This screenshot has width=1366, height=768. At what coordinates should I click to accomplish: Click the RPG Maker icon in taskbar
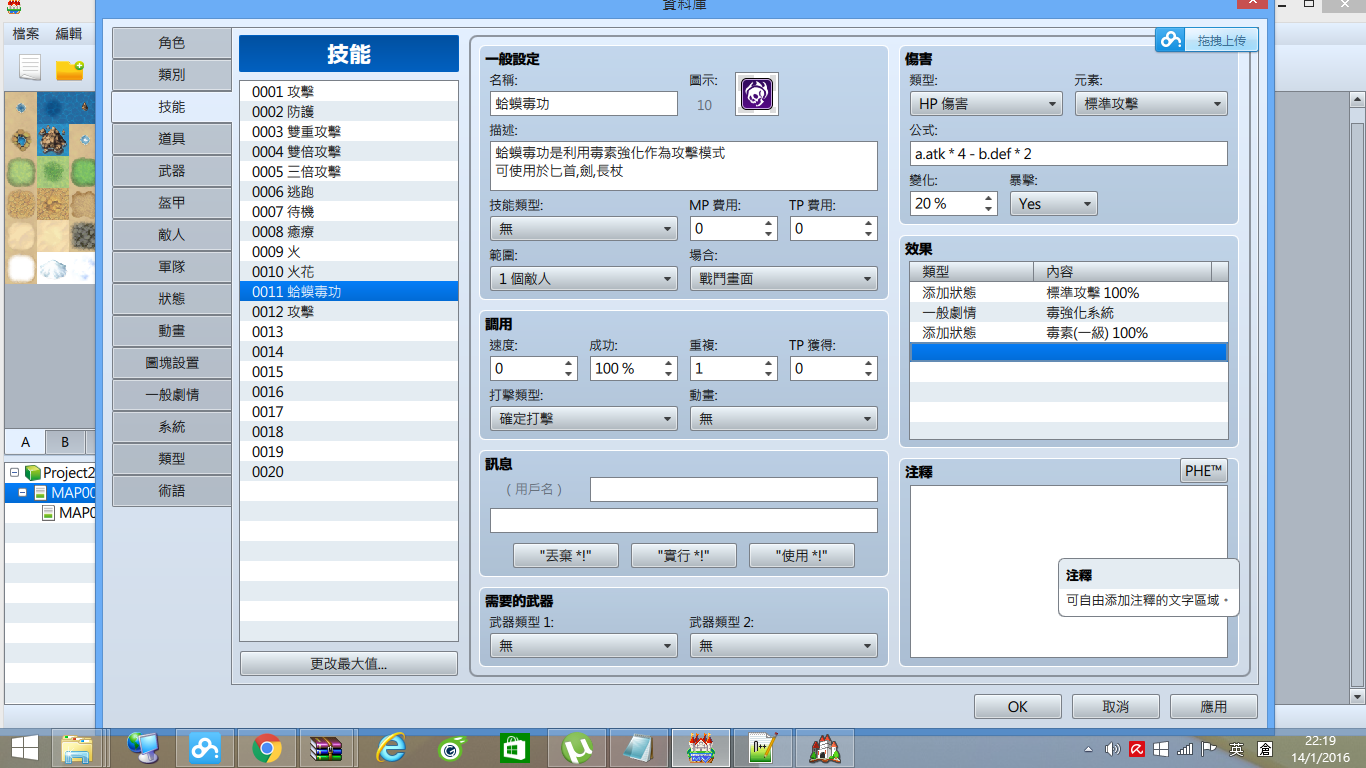tap(700, 747)
